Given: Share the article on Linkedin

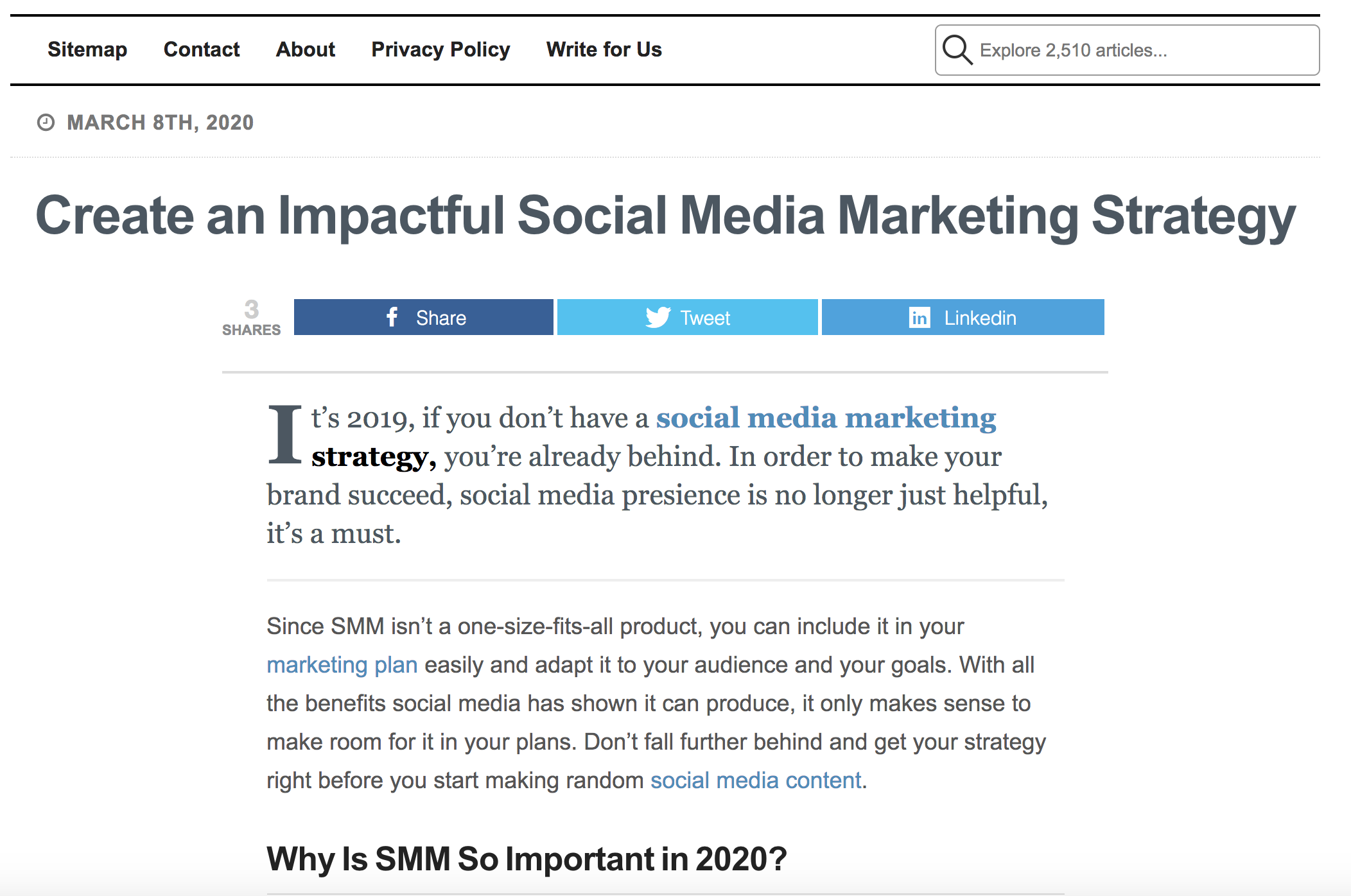Looking at the screenshot, I should pos(963,317).
